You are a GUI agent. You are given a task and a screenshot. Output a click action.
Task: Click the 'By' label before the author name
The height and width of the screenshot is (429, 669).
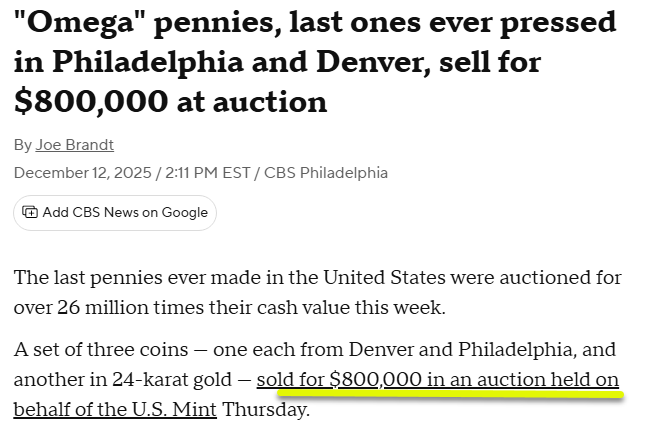23,145
